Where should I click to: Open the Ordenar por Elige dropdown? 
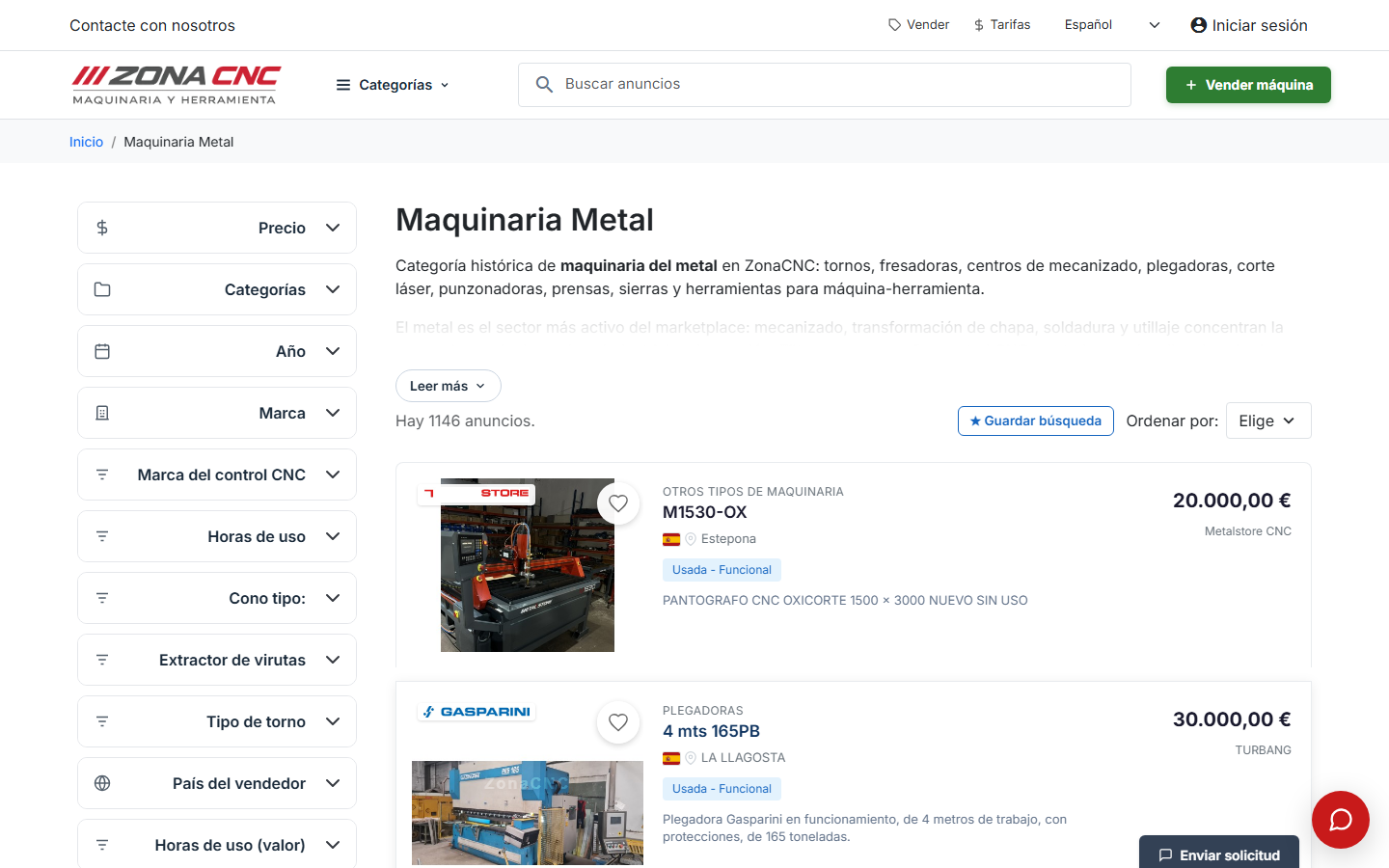1268,420
